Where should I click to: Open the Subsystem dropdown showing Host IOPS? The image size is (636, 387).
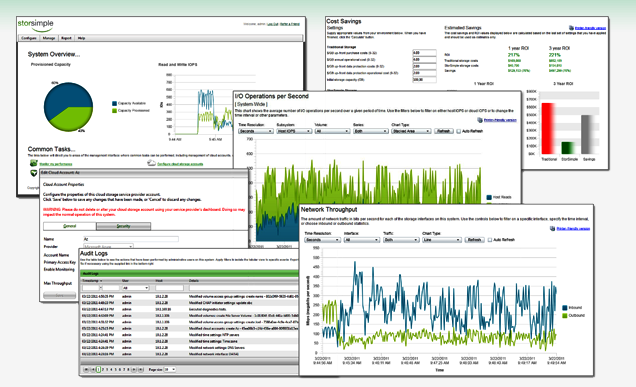(294, 131)
